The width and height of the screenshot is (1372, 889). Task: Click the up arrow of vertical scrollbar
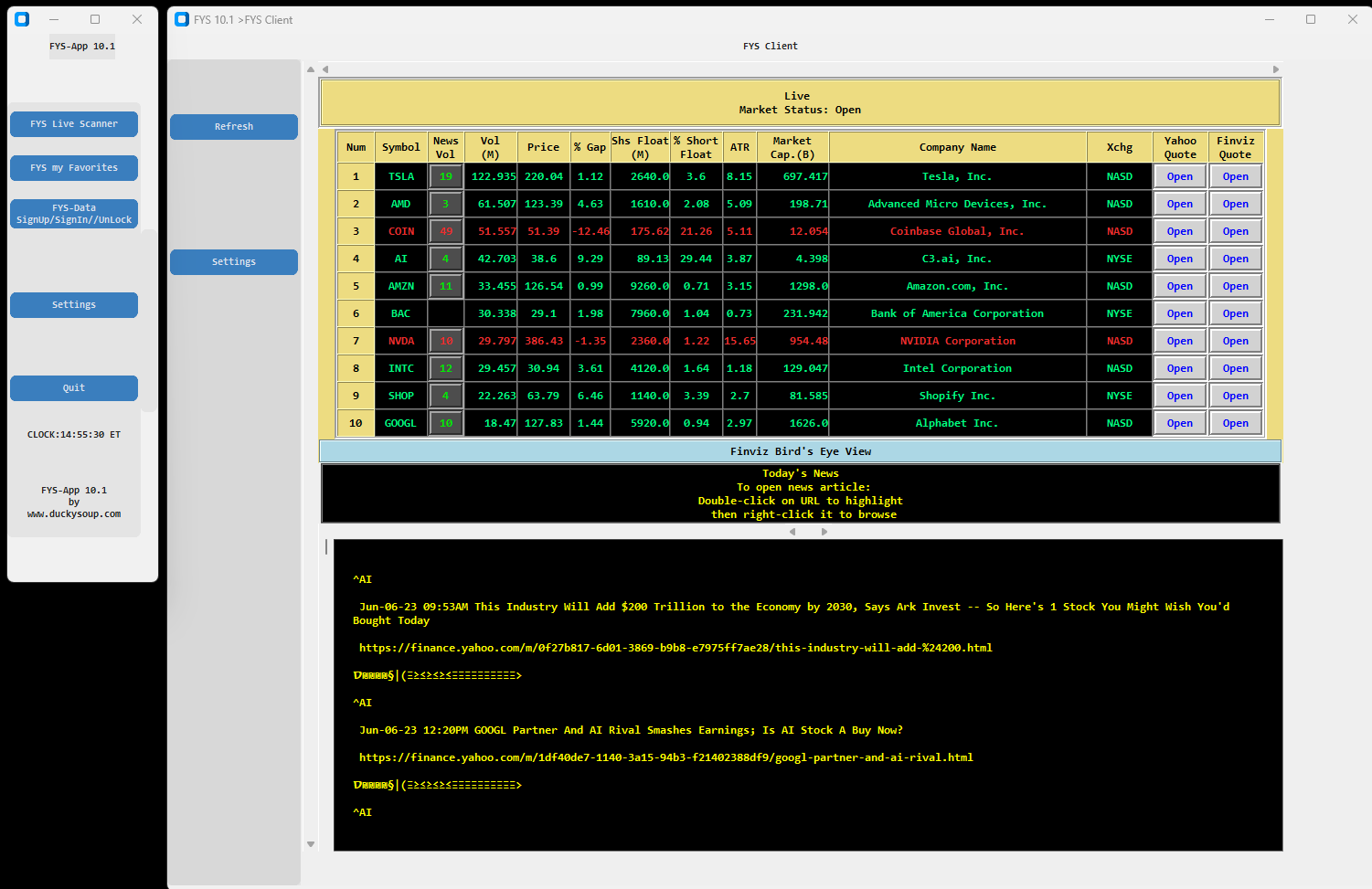[x=311, y=69]
